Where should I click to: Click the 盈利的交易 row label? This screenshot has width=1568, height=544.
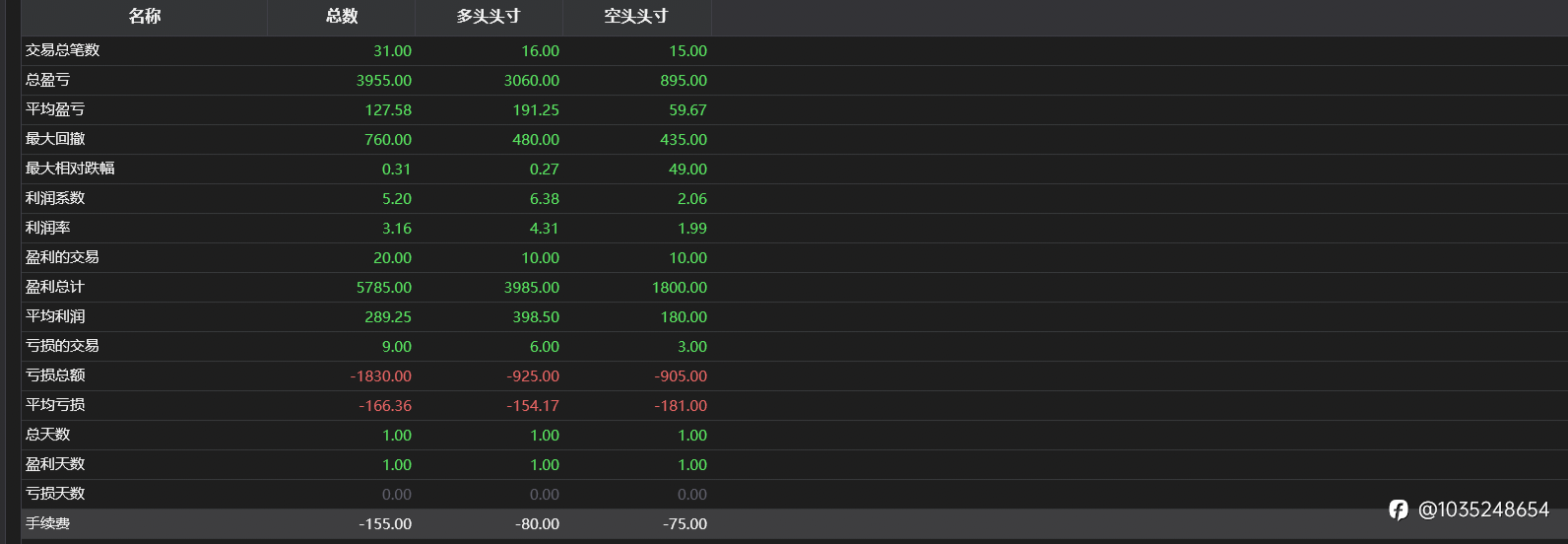coord(62,257)
